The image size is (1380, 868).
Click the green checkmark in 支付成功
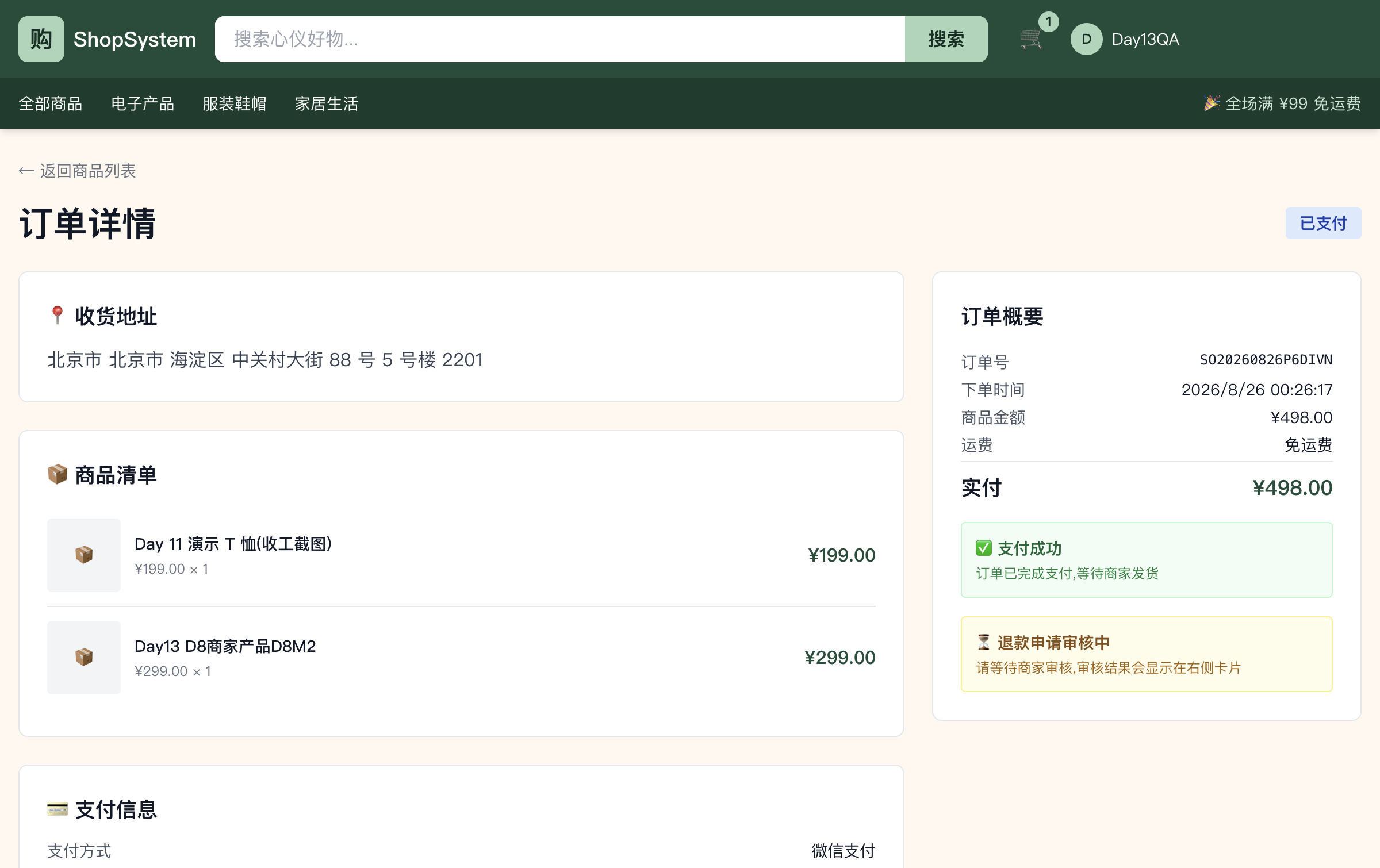(984, 548)
